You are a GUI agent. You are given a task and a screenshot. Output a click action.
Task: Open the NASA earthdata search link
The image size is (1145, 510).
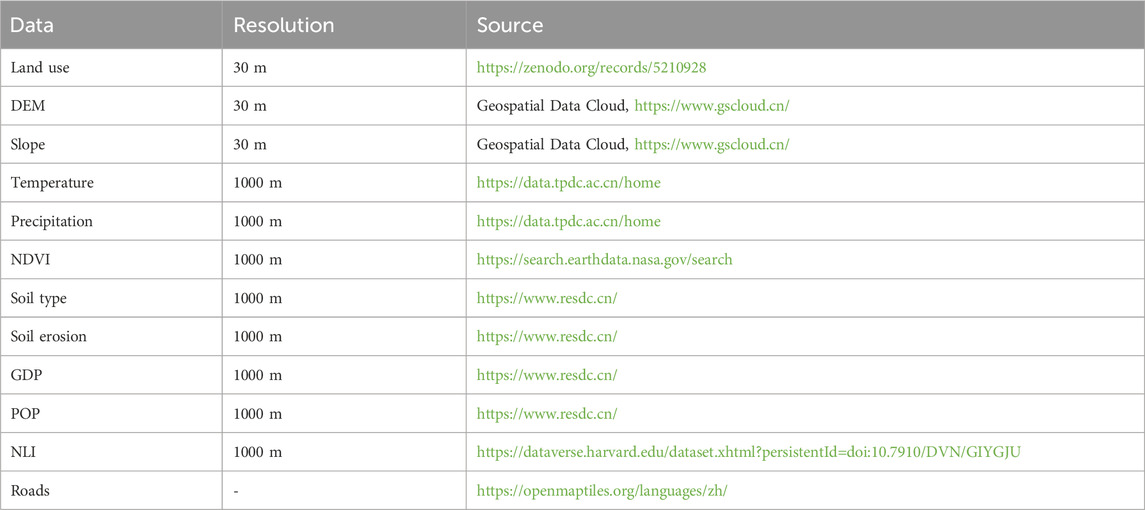[604, 259]
